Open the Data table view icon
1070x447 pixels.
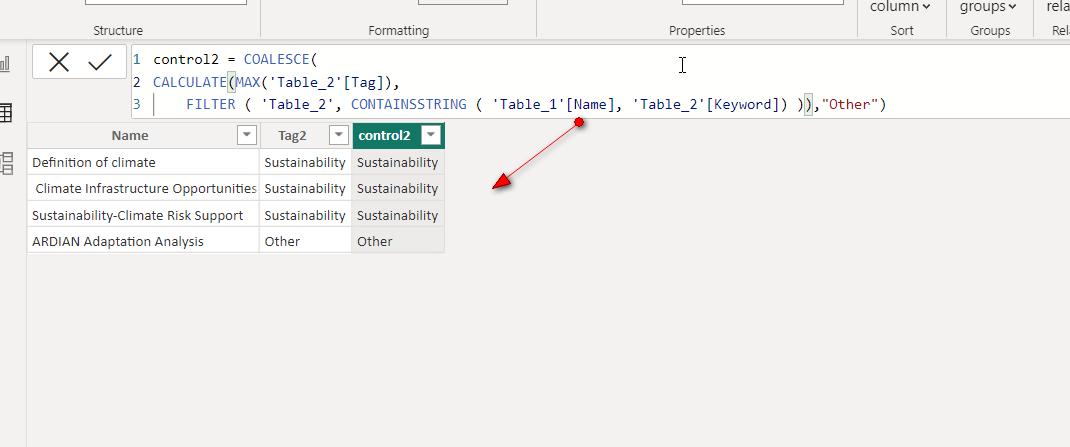coord(5,113)
